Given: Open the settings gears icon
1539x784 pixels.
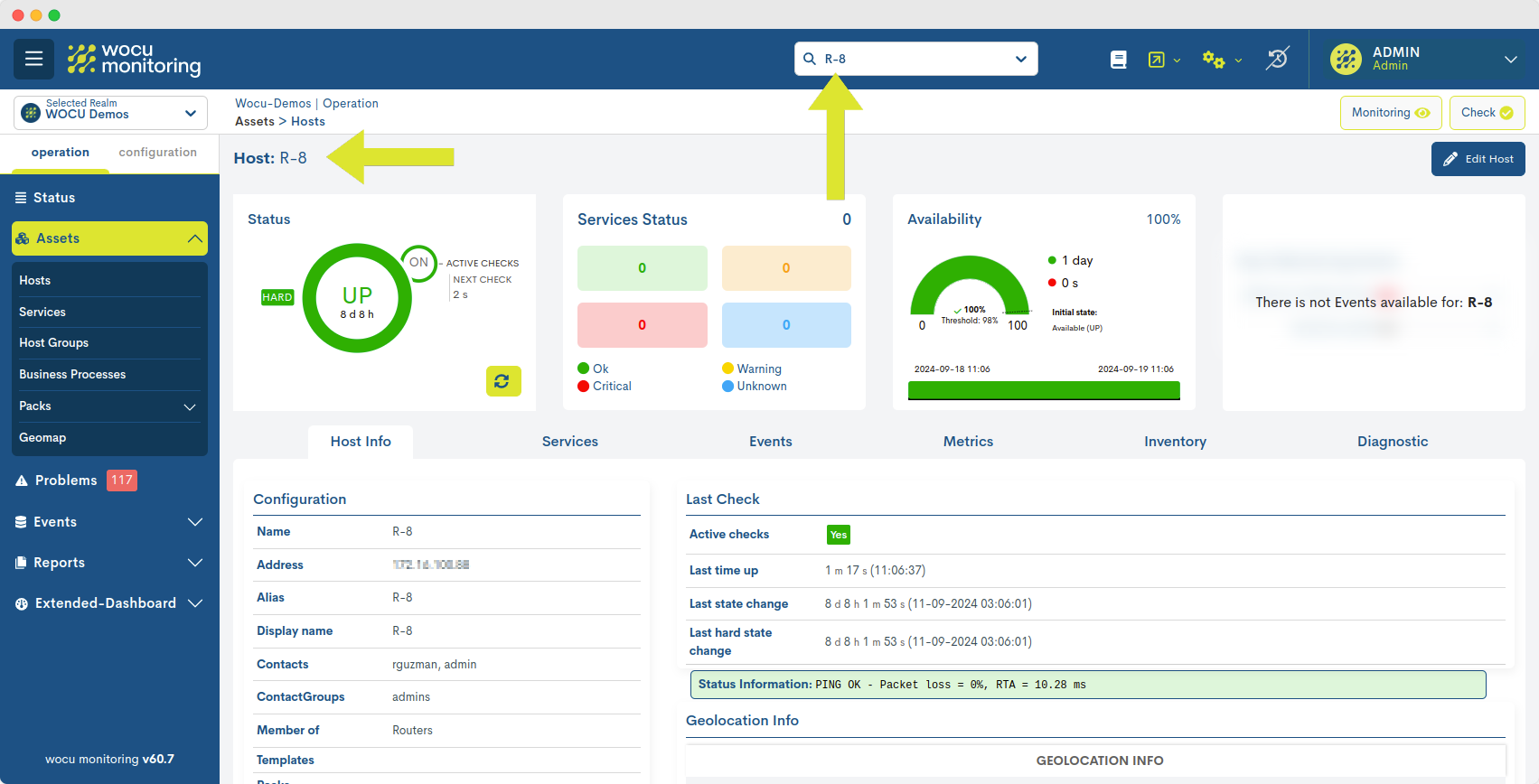Looking at the screenshot, I should (1214, 60).
